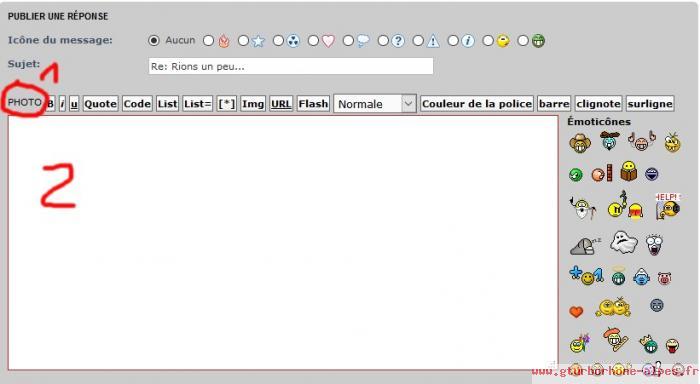Viewport: 700px width, 384px height.
Task: Select the question mark message icon radio
Action: [x=383, y=41]
